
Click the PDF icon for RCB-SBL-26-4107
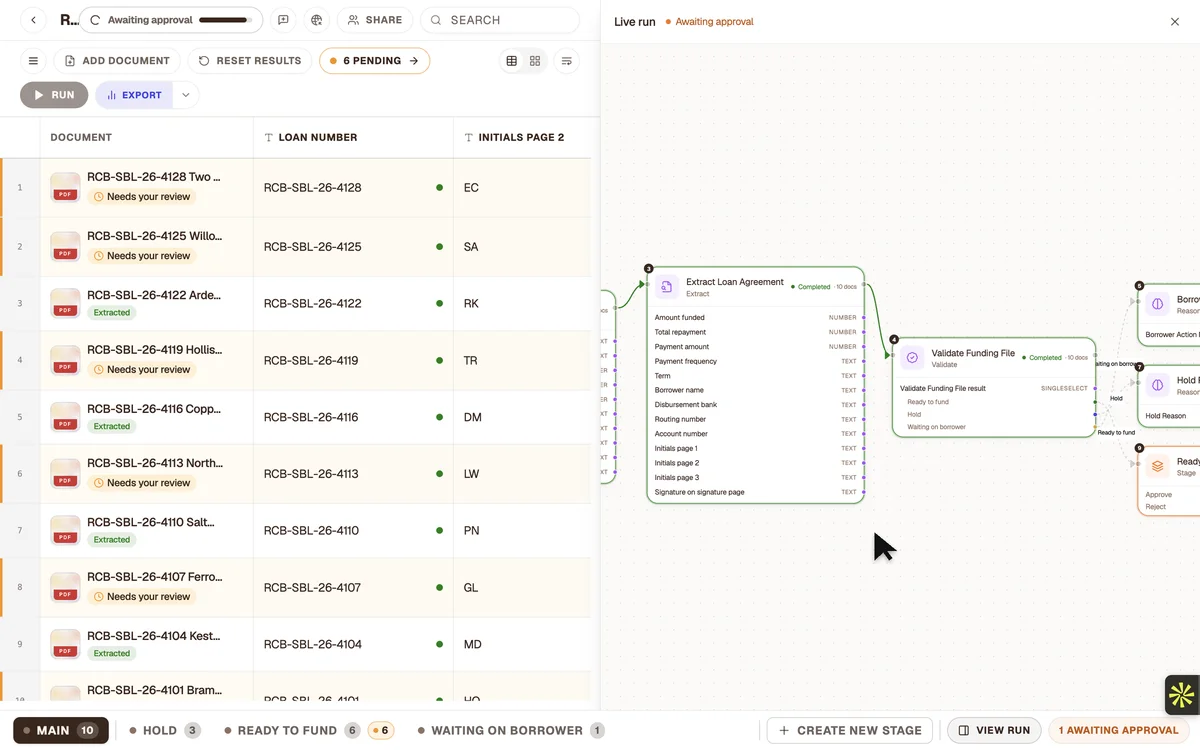click(x=65, y=587)
